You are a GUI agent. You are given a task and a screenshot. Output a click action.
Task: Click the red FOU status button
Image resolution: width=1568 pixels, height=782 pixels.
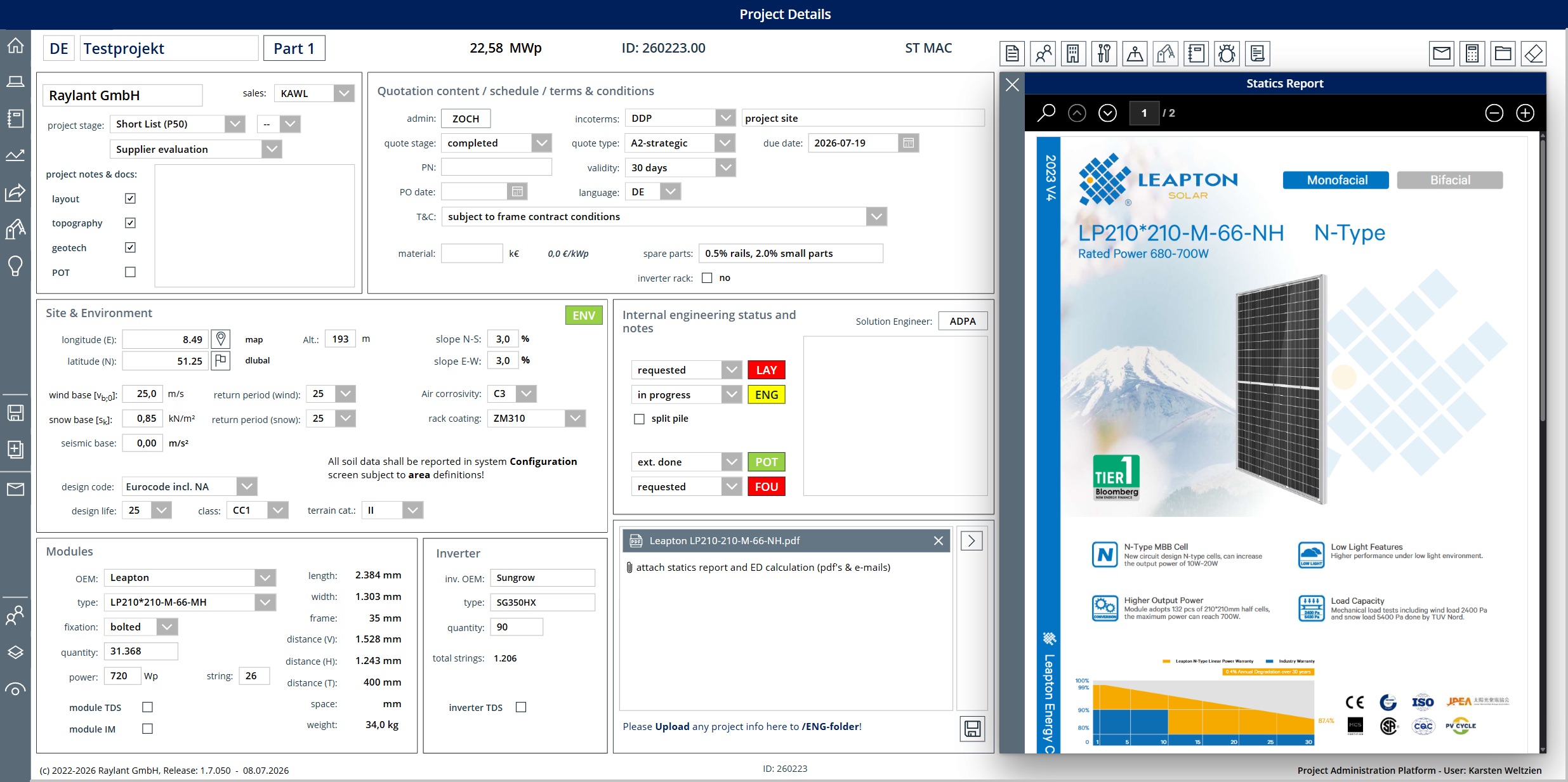coord(767,486)
